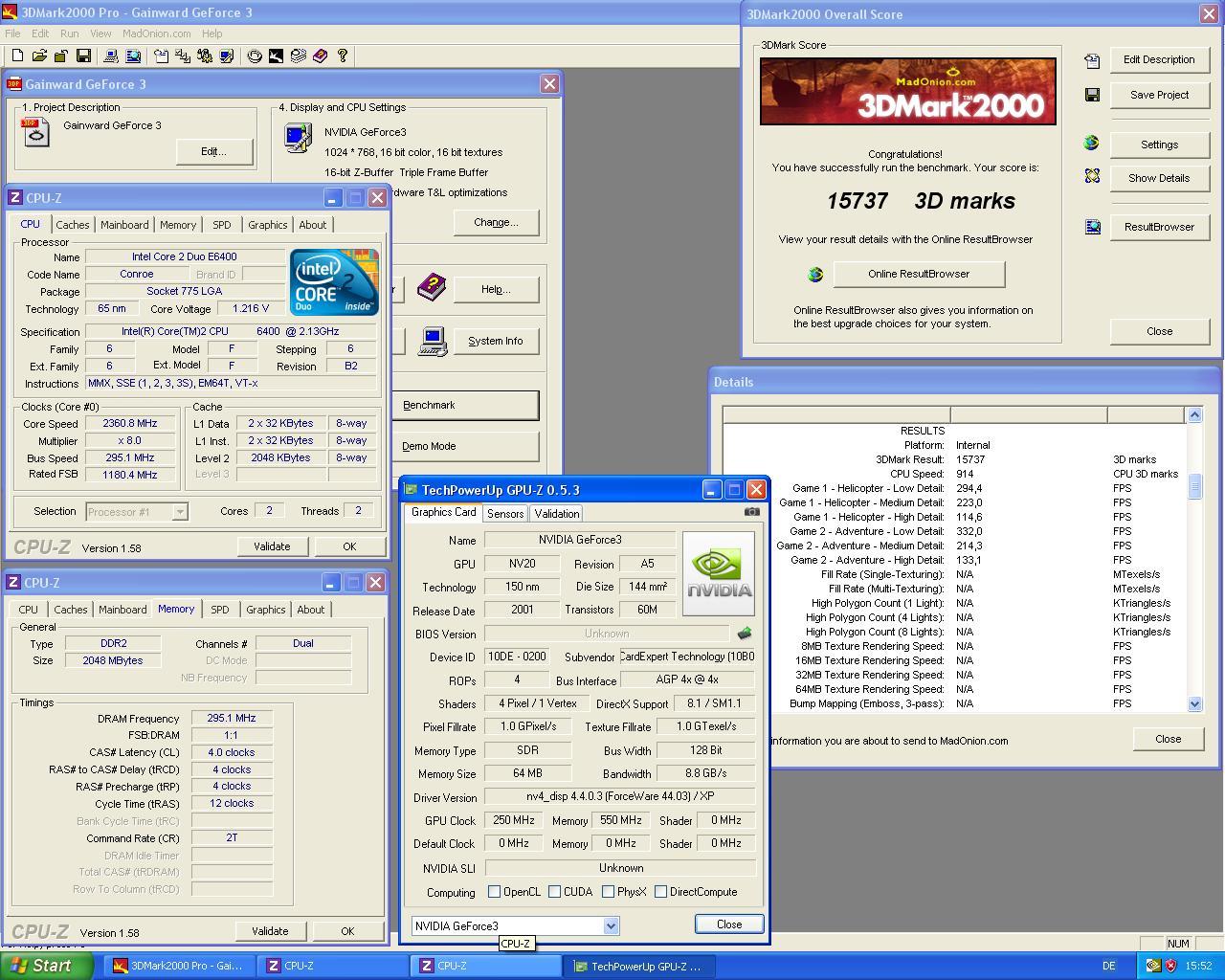This screenshot has width=1225, height=980.
Task: Open the Run menu
Action: [x=70, y=33]
